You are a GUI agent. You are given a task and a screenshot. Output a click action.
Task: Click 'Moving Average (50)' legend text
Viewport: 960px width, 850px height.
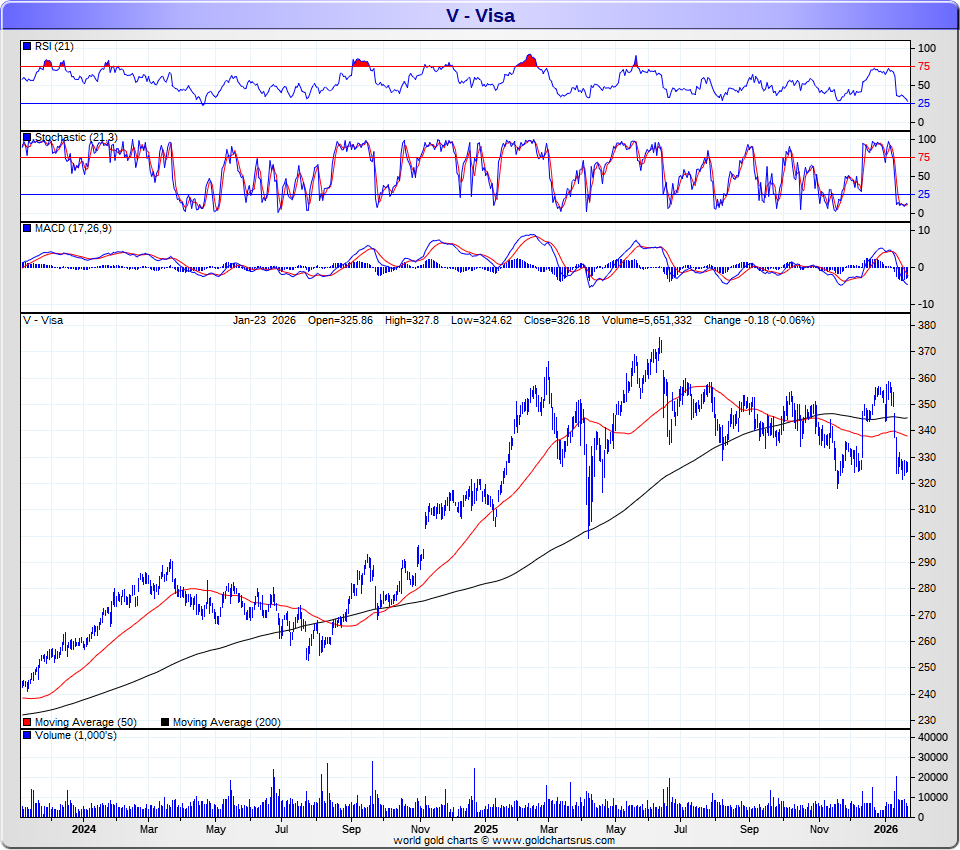tap(86, 723)
